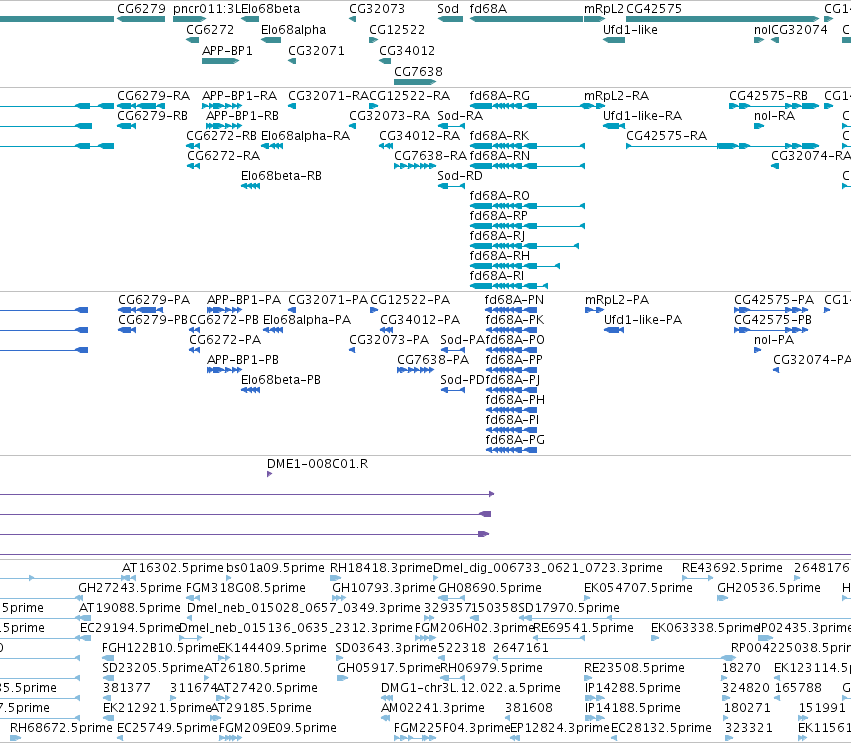Select the APP-BP1 gene label

click(227, 50)
